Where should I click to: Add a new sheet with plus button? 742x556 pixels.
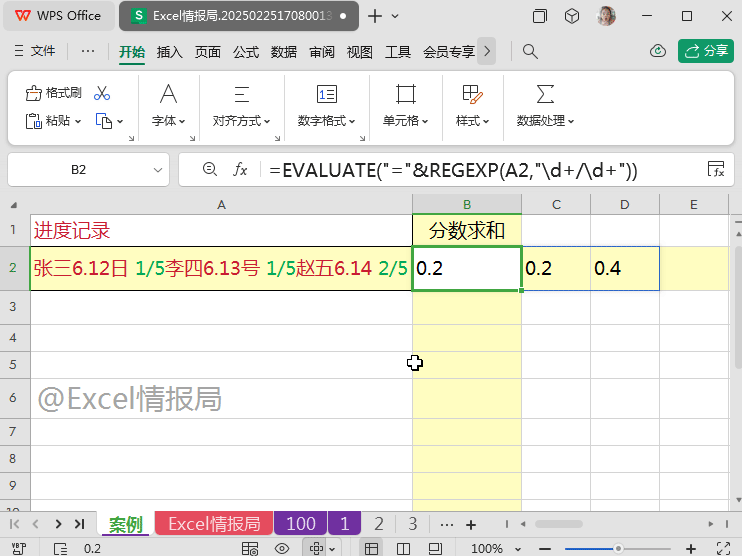471,524
